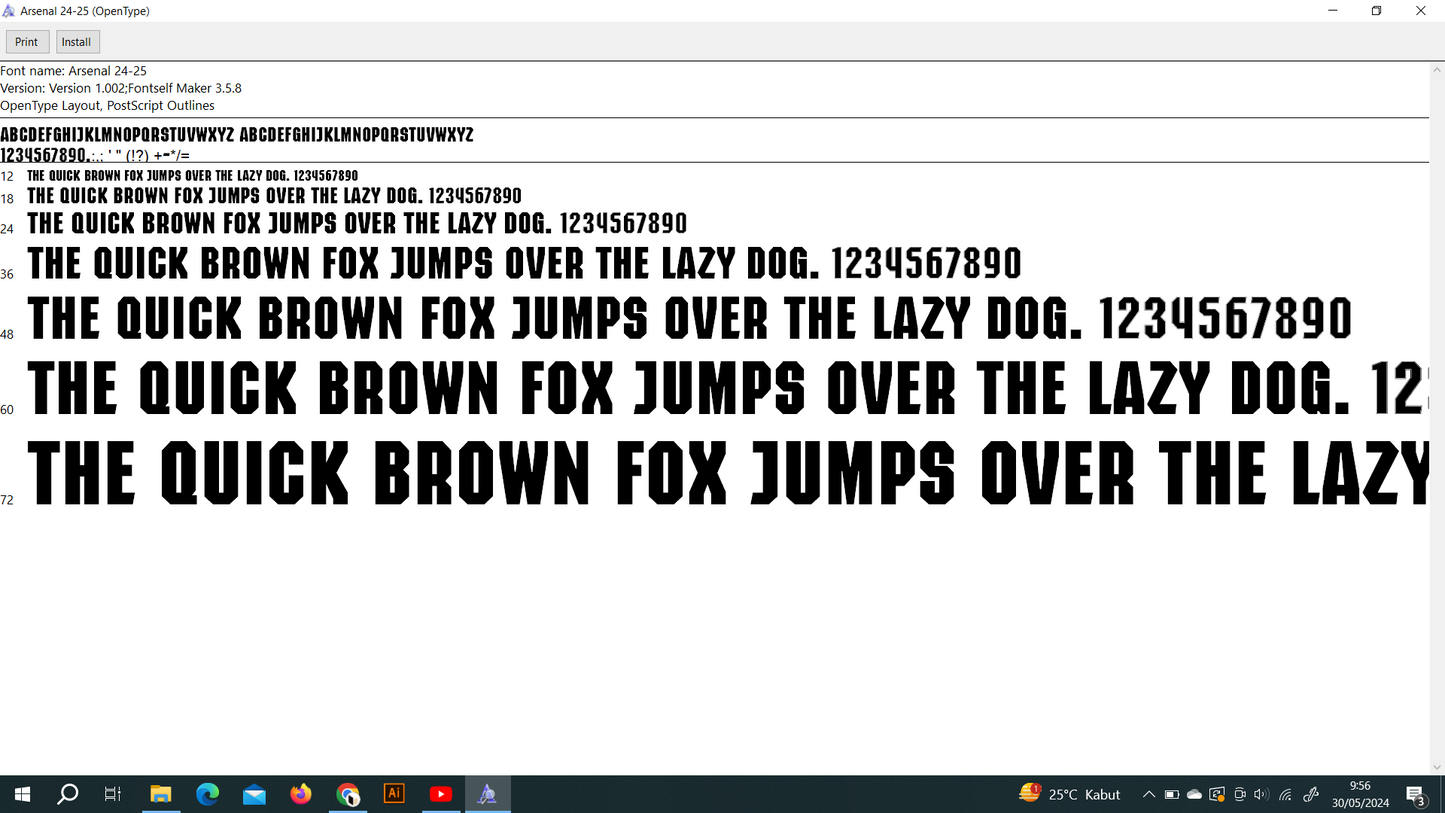Open taskbar Search

[x=67, y=794]
